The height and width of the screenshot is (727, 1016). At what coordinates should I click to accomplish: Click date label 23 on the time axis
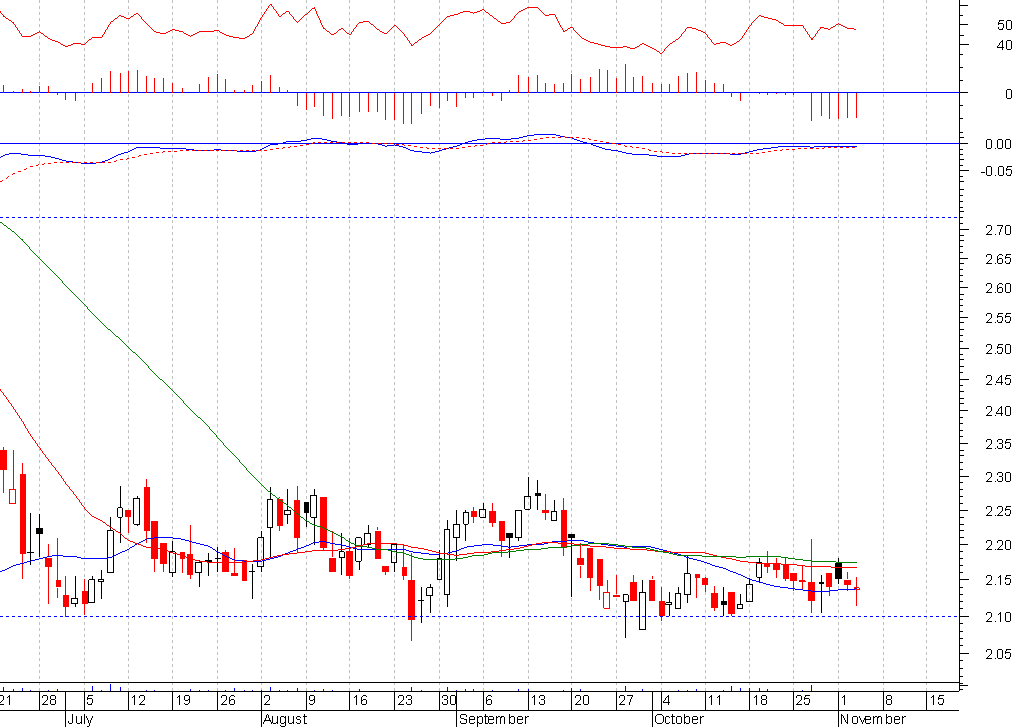[x=404, y=700]
